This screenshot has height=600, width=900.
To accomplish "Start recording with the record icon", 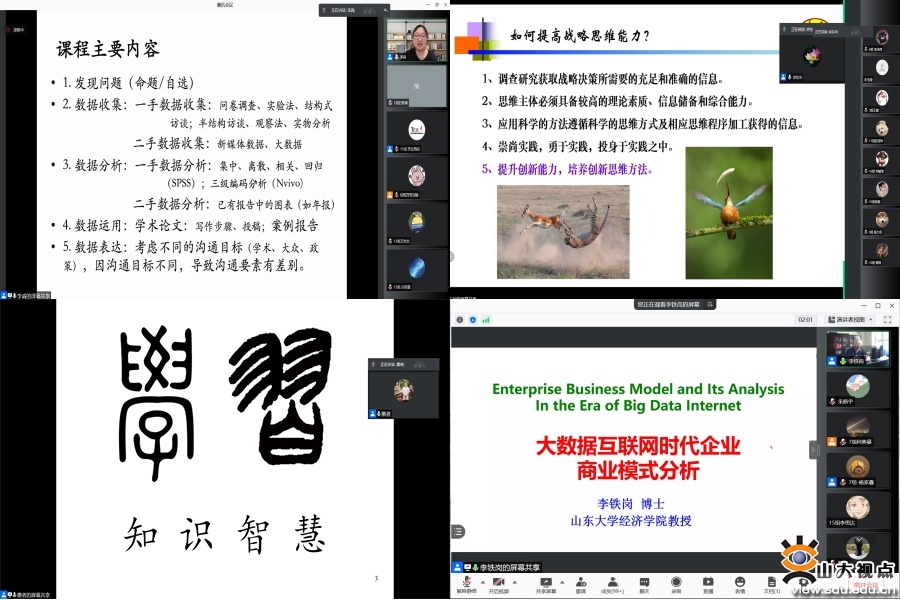I will (x=676, y=581).
